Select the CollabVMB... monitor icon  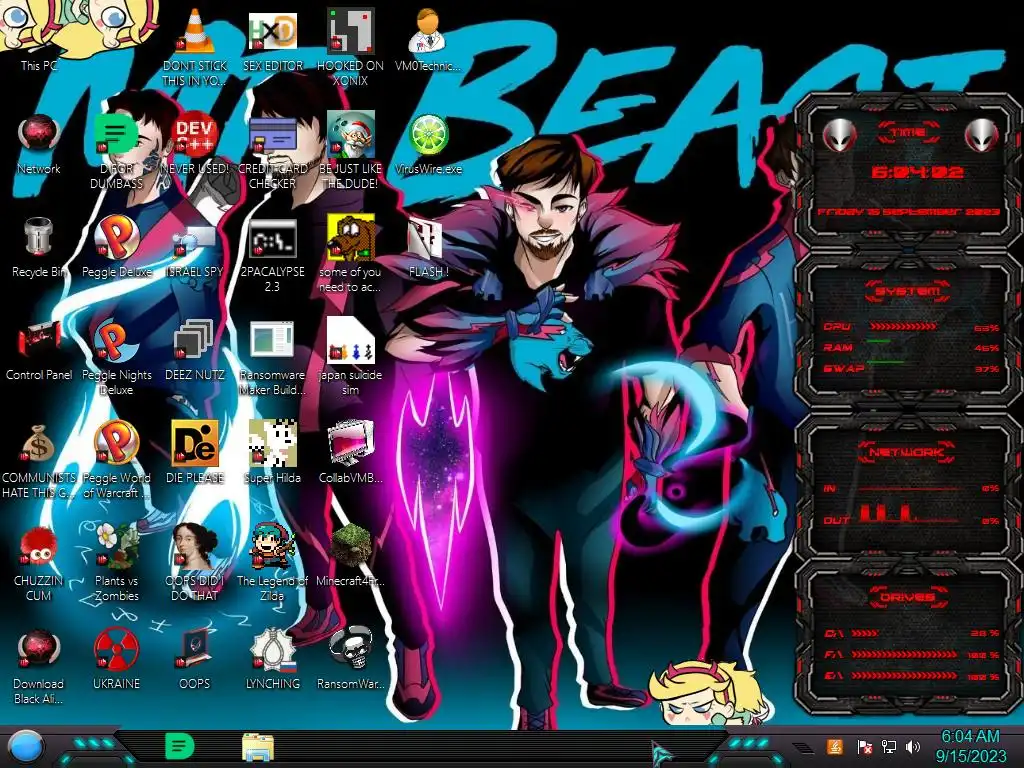click(x=350, y=452)
